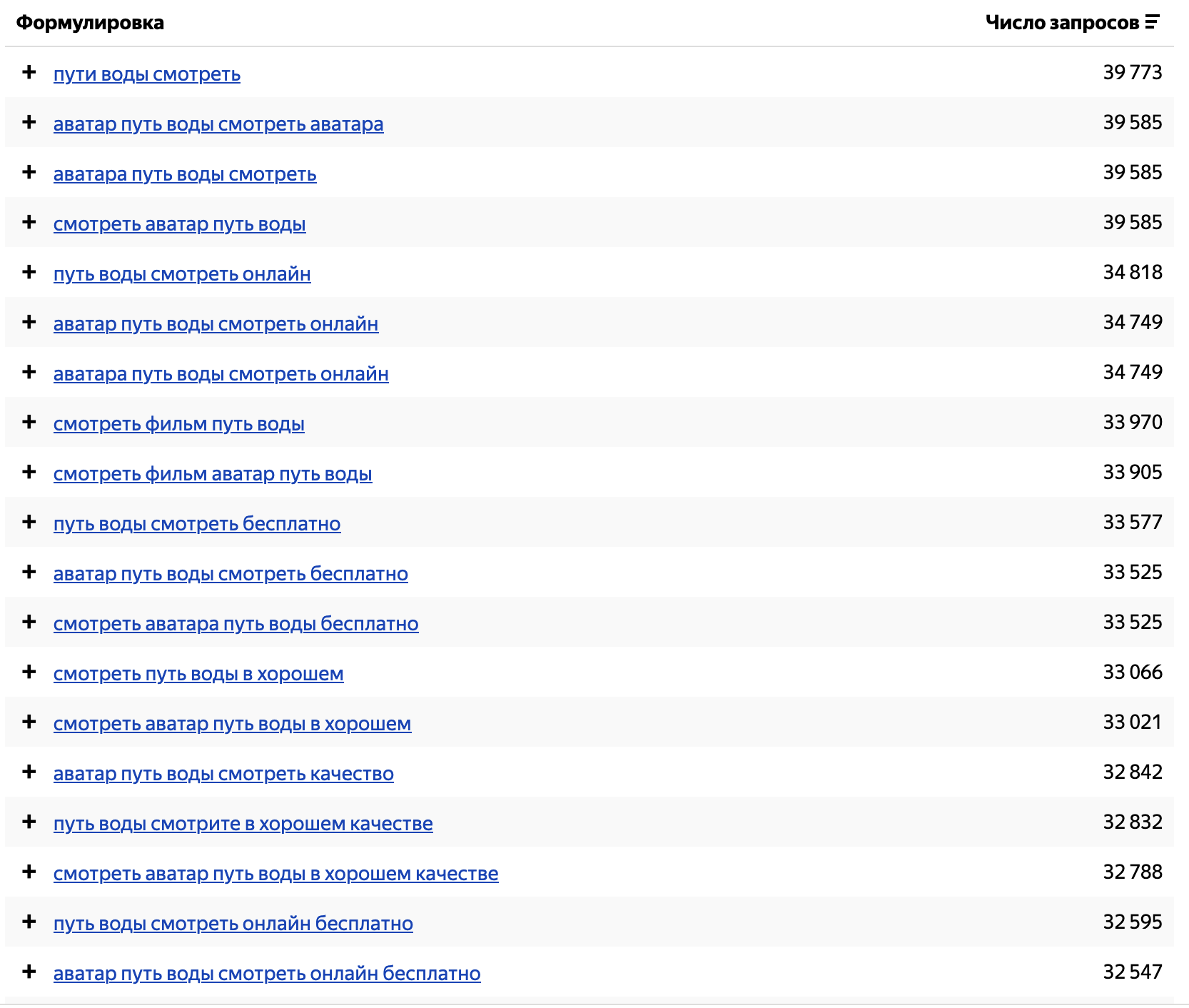
Task: Open link 'смотреть путь воды в хорошем'
Action: [x=198, y=674]
